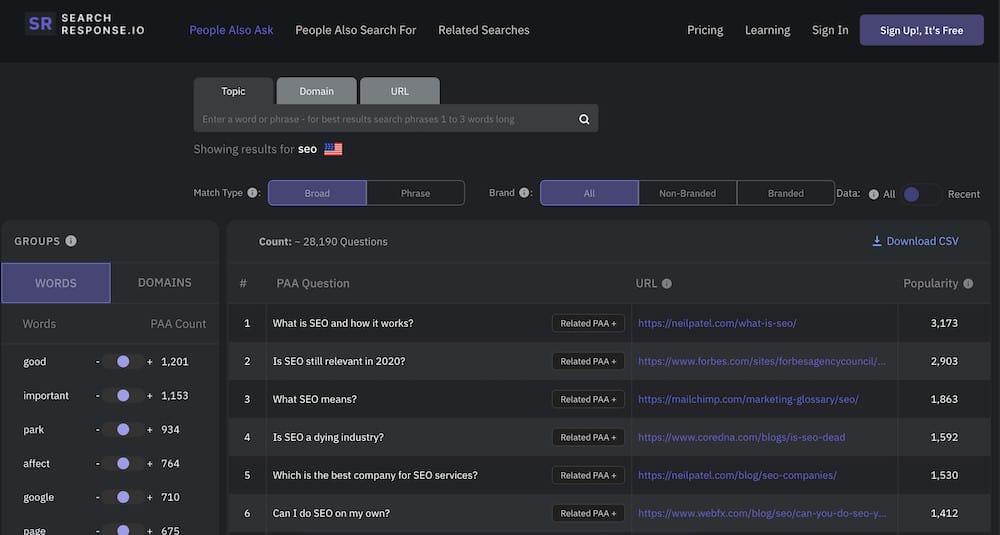This screenshot has width=1000, height=535.
Task: Switch to the Topic search tab
Action: (x=233, y=91)
